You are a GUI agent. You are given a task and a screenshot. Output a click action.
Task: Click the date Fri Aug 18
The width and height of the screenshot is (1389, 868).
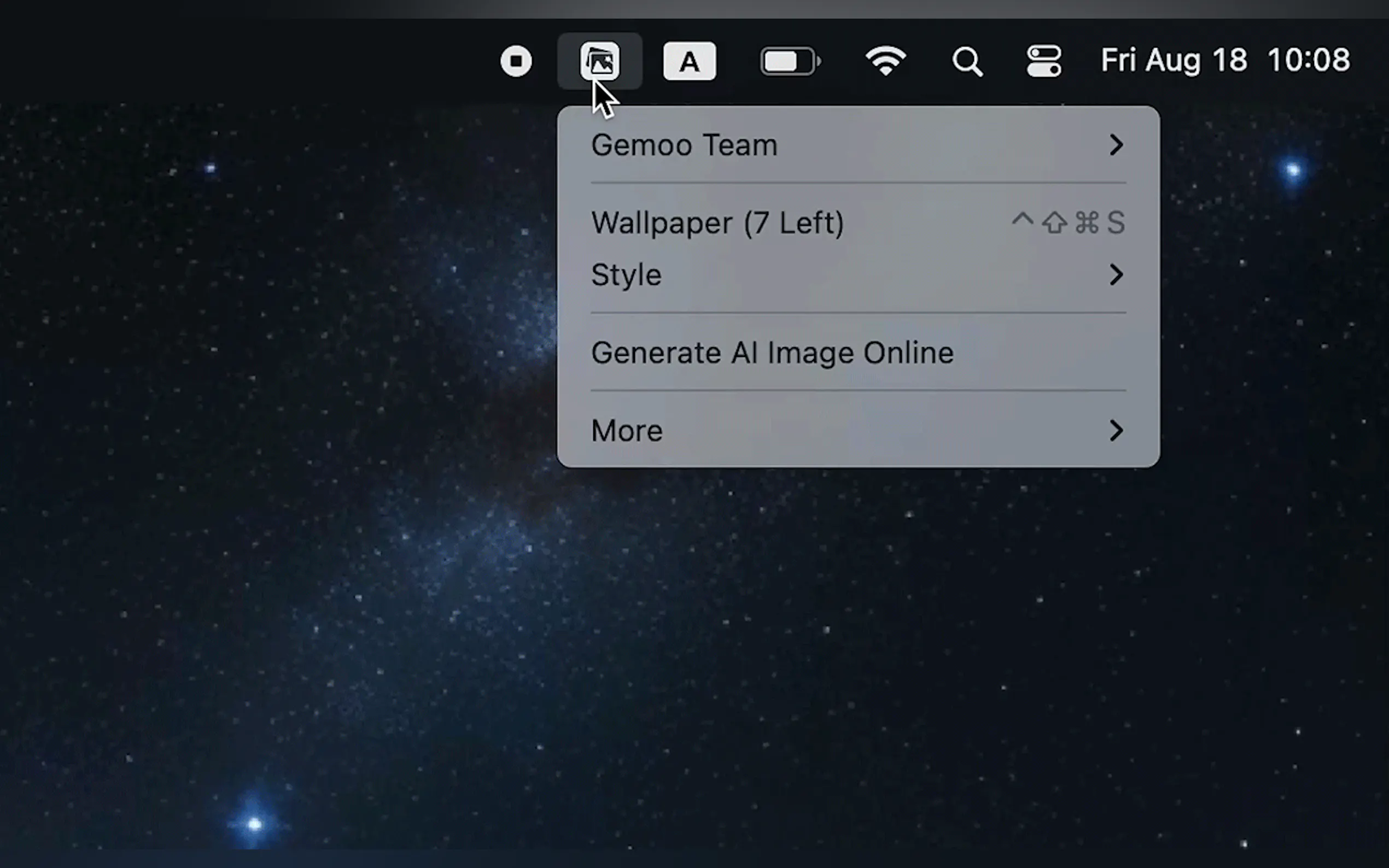pyautogui.click(x=1173, y=60)
